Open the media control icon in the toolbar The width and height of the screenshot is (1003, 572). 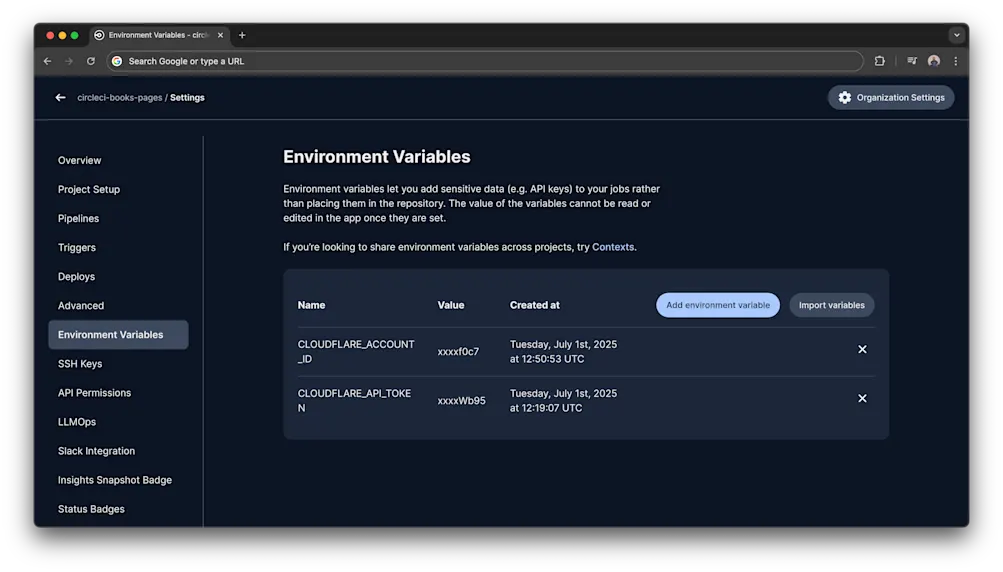(x=912, y=61)
